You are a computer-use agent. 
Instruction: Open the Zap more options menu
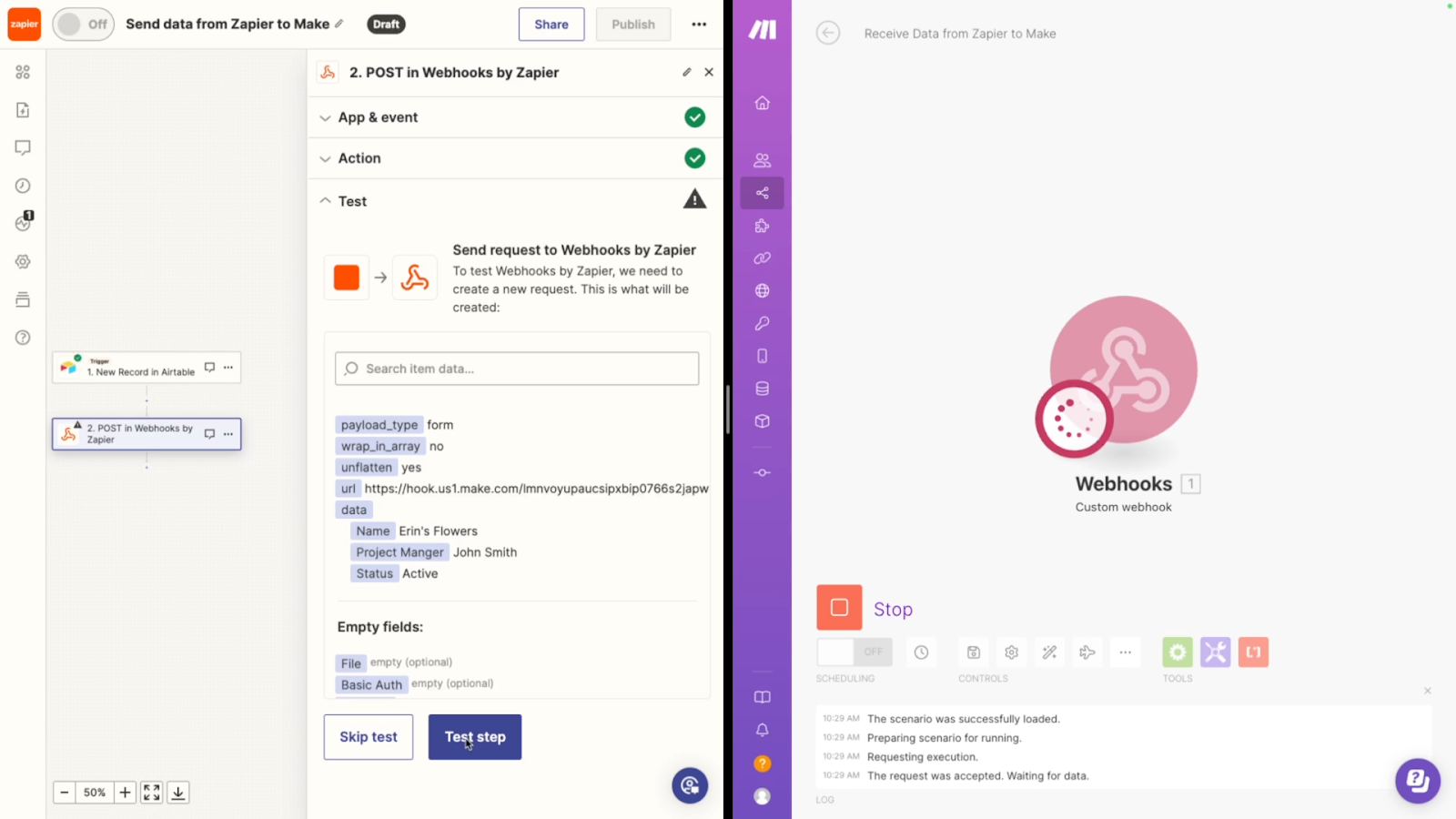coord(699,25)
